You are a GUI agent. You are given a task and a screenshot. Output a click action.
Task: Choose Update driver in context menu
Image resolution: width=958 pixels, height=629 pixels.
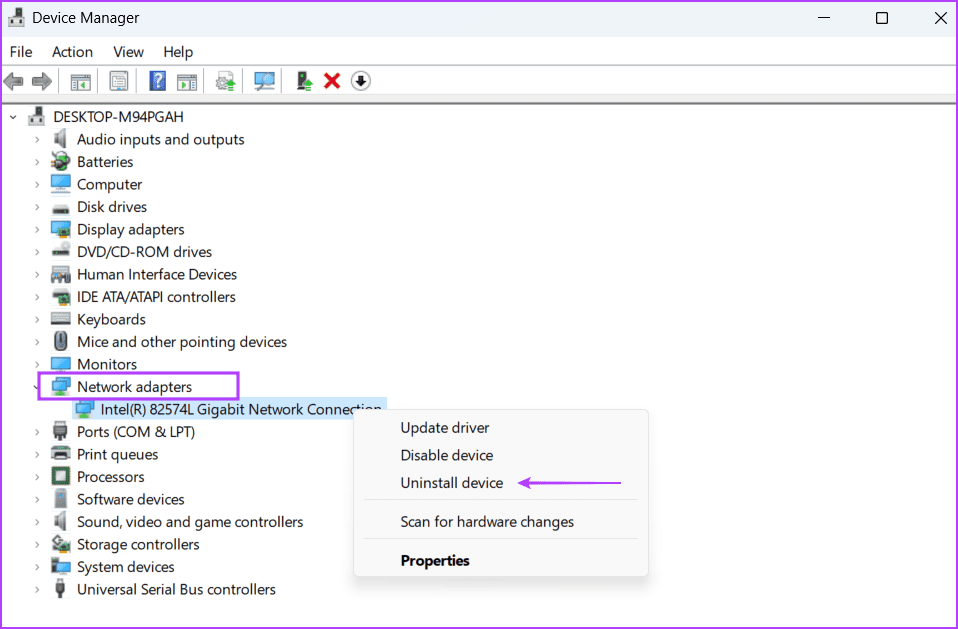tap(445, 427)
